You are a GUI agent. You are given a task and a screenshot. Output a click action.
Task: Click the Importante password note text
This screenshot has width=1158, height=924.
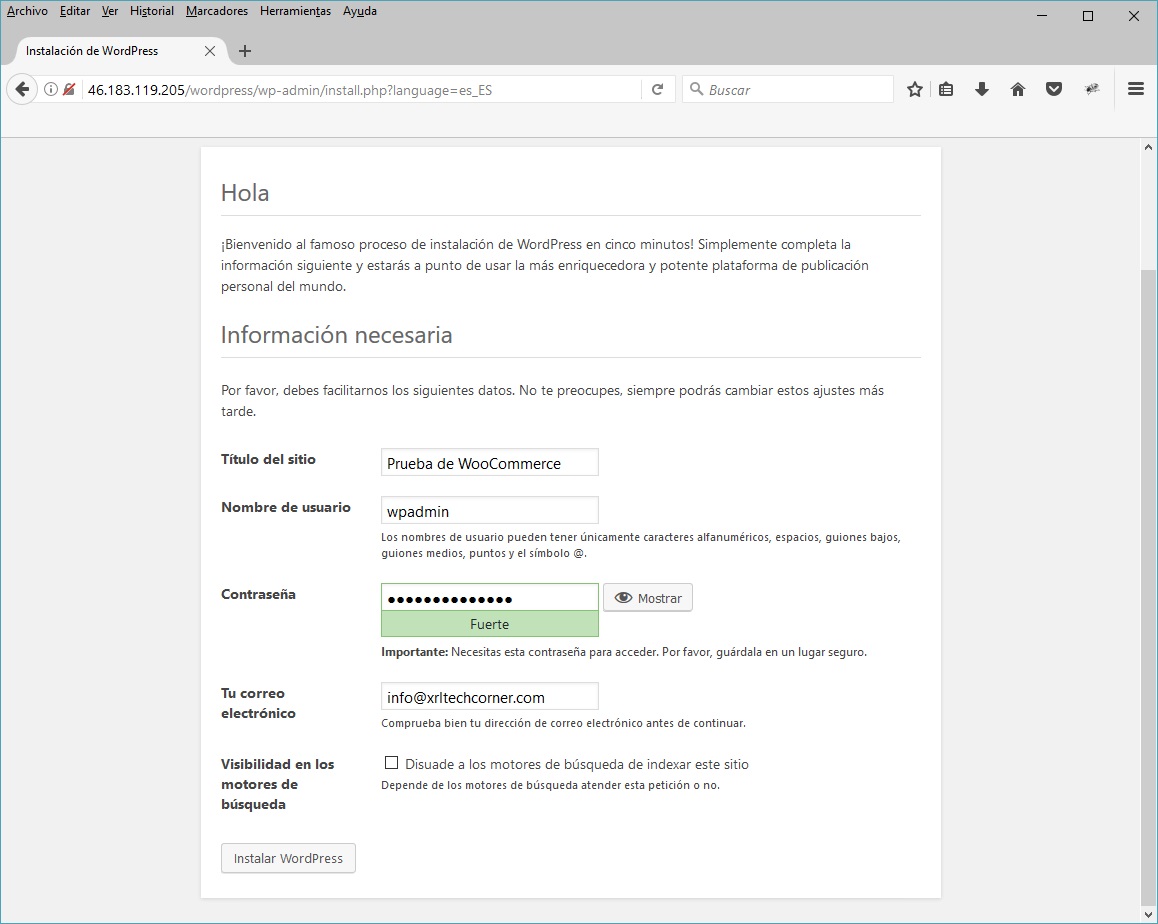624,652
